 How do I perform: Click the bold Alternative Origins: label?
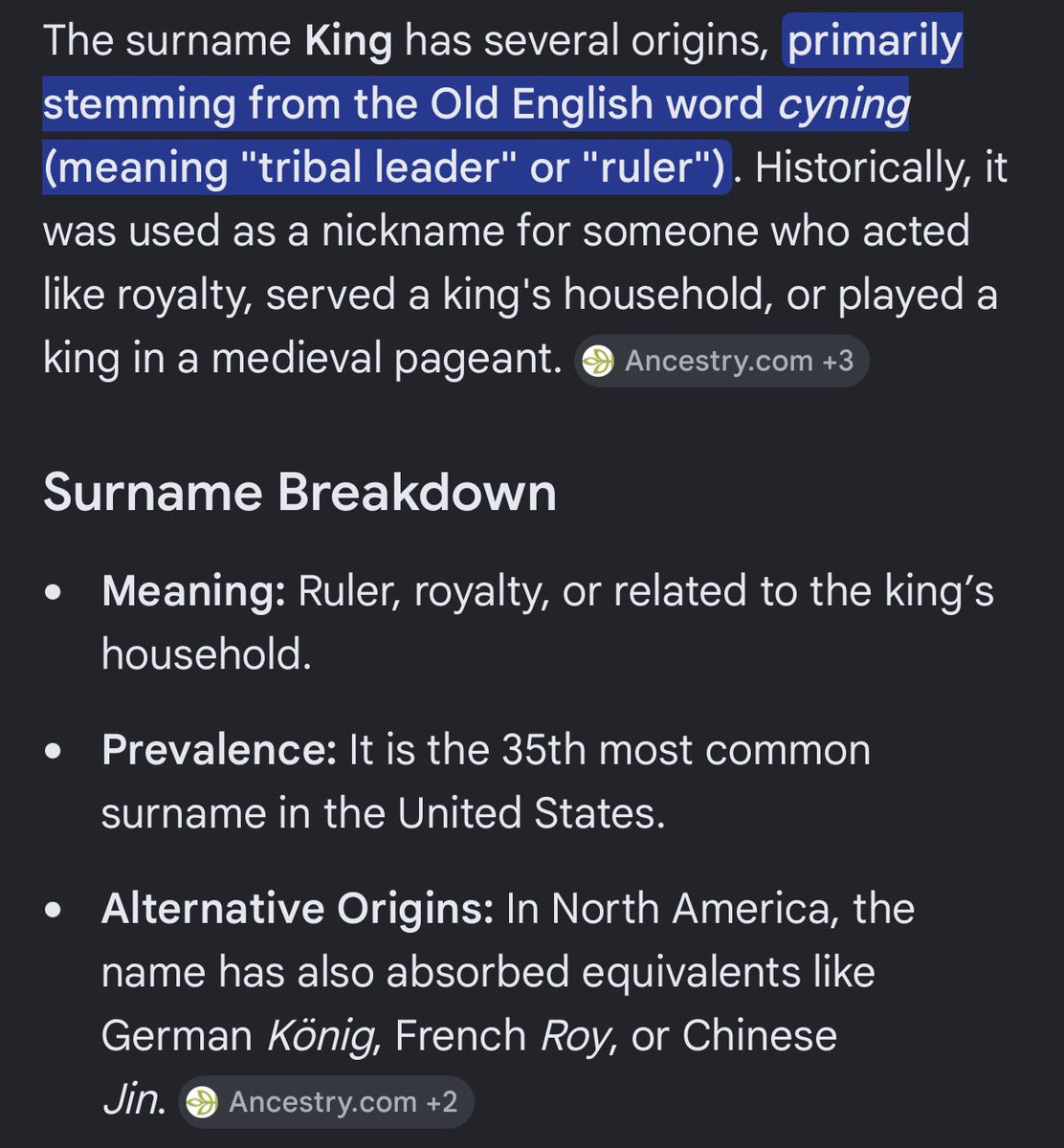coord(298,909)
